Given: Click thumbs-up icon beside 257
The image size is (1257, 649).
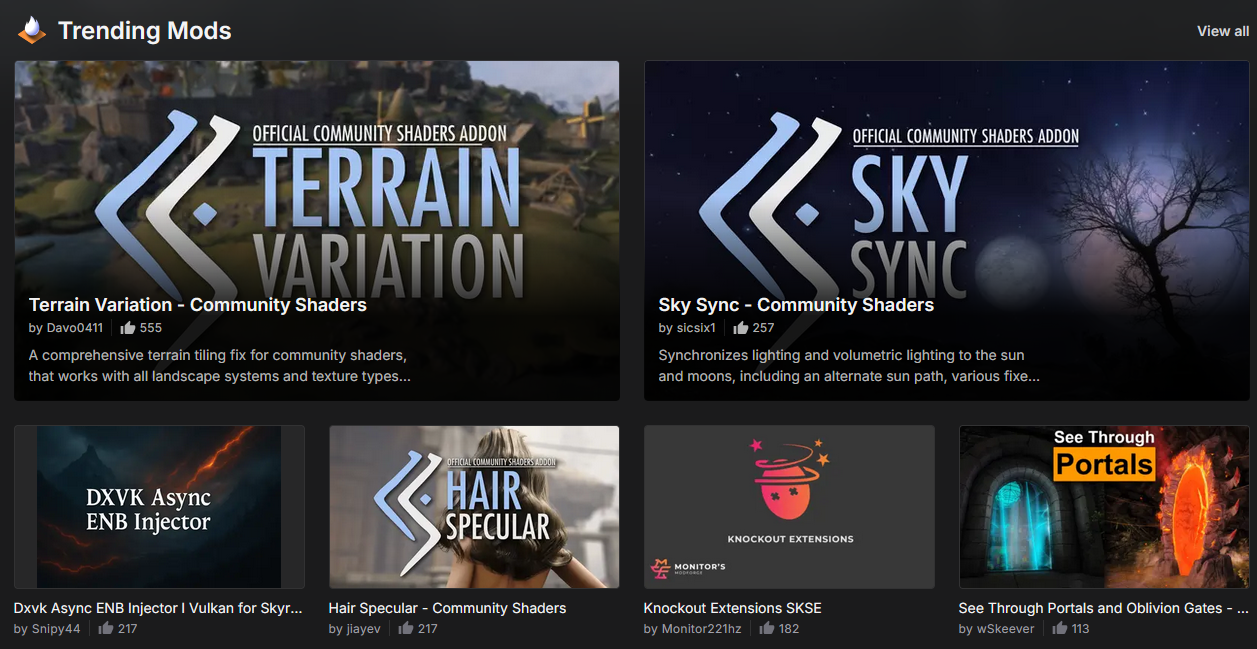Looking at the screenshot, I should 741,328.
